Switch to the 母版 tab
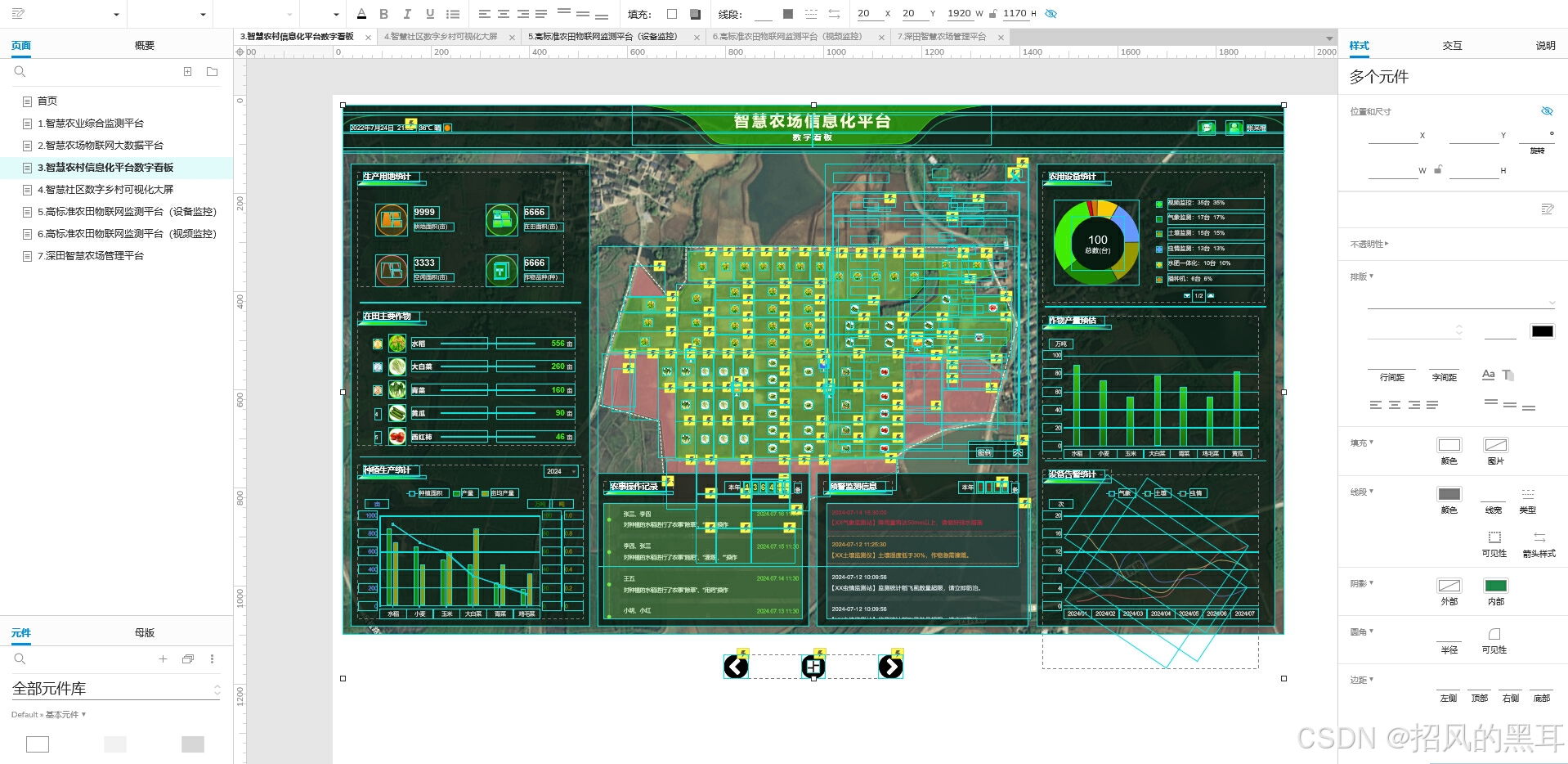Viewport: 1568px width, 764px height. (145, 633)
